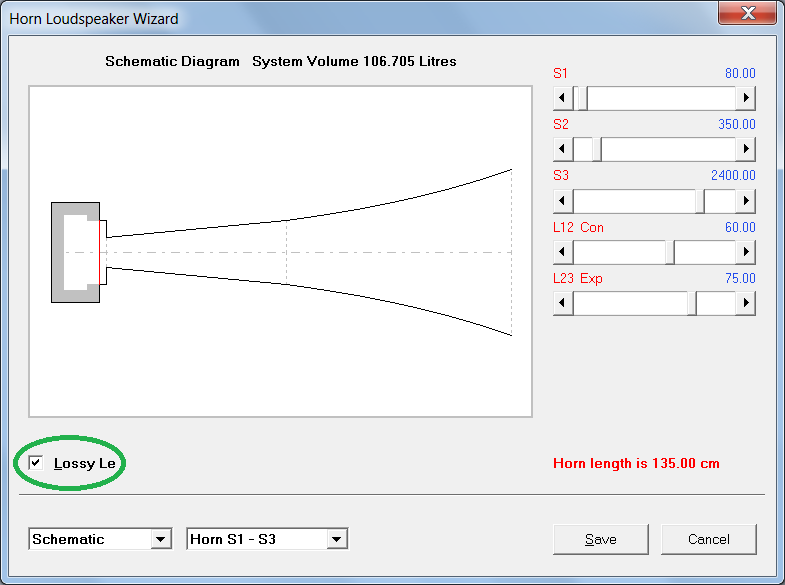Viewport: 785px width, 585px height.
Task: Click the Horn length is 135.00 cm text
Action: pos(636,463)
